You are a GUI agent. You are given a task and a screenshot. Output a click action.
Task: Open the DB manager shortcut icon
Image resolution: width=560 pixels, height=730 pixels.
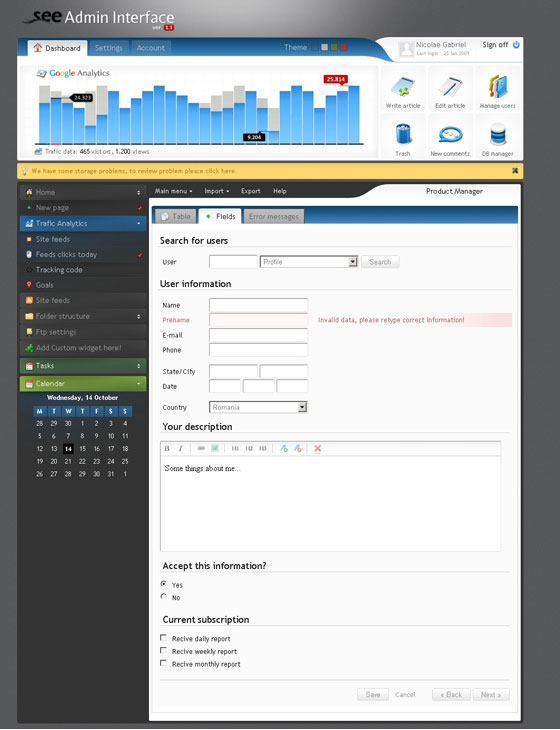498,135
